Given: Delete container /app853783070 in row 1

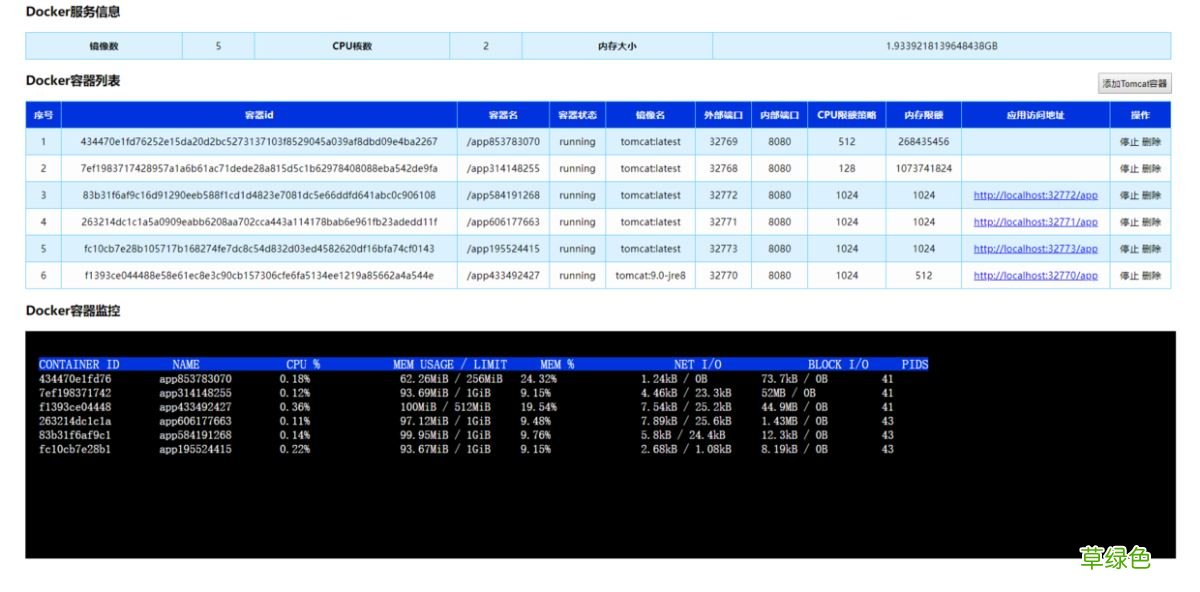Looking at the screenshot, I should pyautogui.click(x=1150, y=142).
